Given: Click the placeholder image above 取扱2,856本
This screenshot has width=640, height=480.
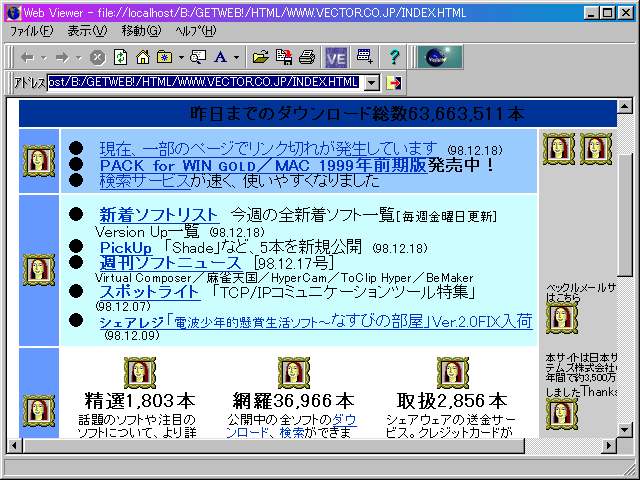Looking at the screenshot, I should pyautogui.click(x=453, y=373).
